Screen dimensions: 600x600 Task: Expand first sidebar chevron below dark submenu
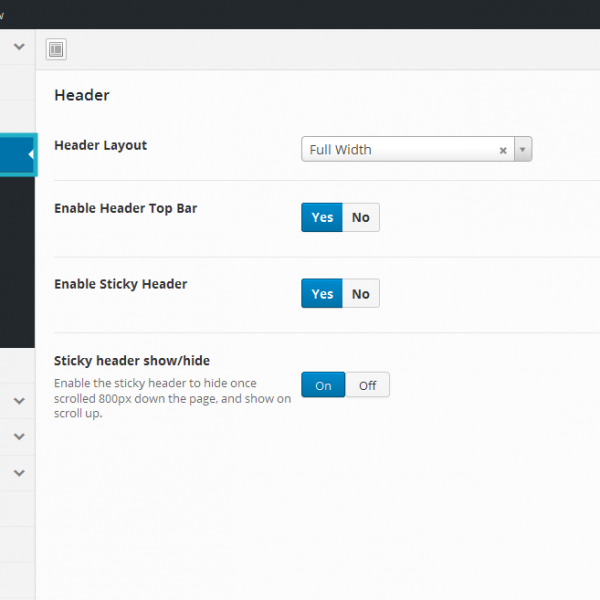point(19,401)
